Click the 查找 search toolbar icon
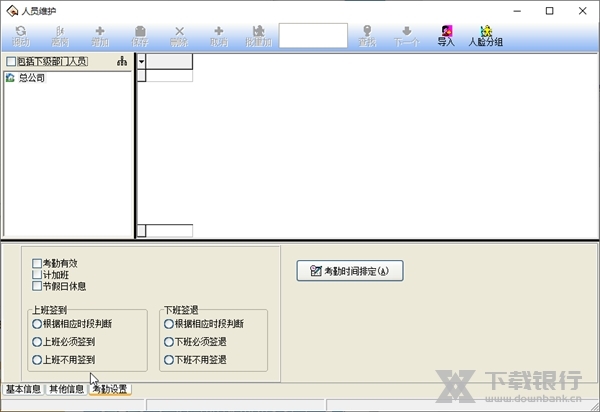This screenshot has height=412, width=600. pos(367,36)
